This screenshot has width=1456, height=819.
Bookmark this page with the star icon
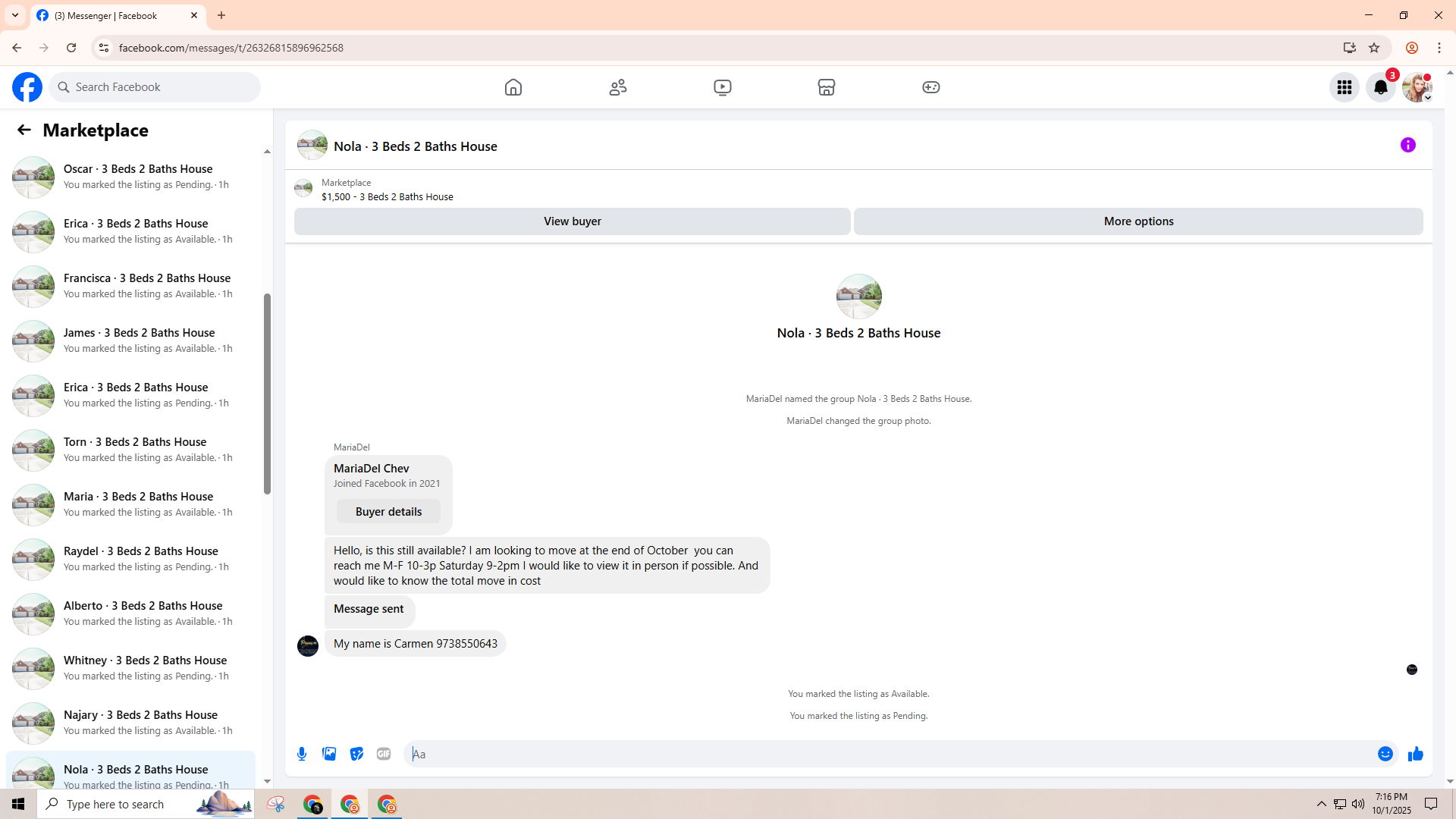(1374, 48)
